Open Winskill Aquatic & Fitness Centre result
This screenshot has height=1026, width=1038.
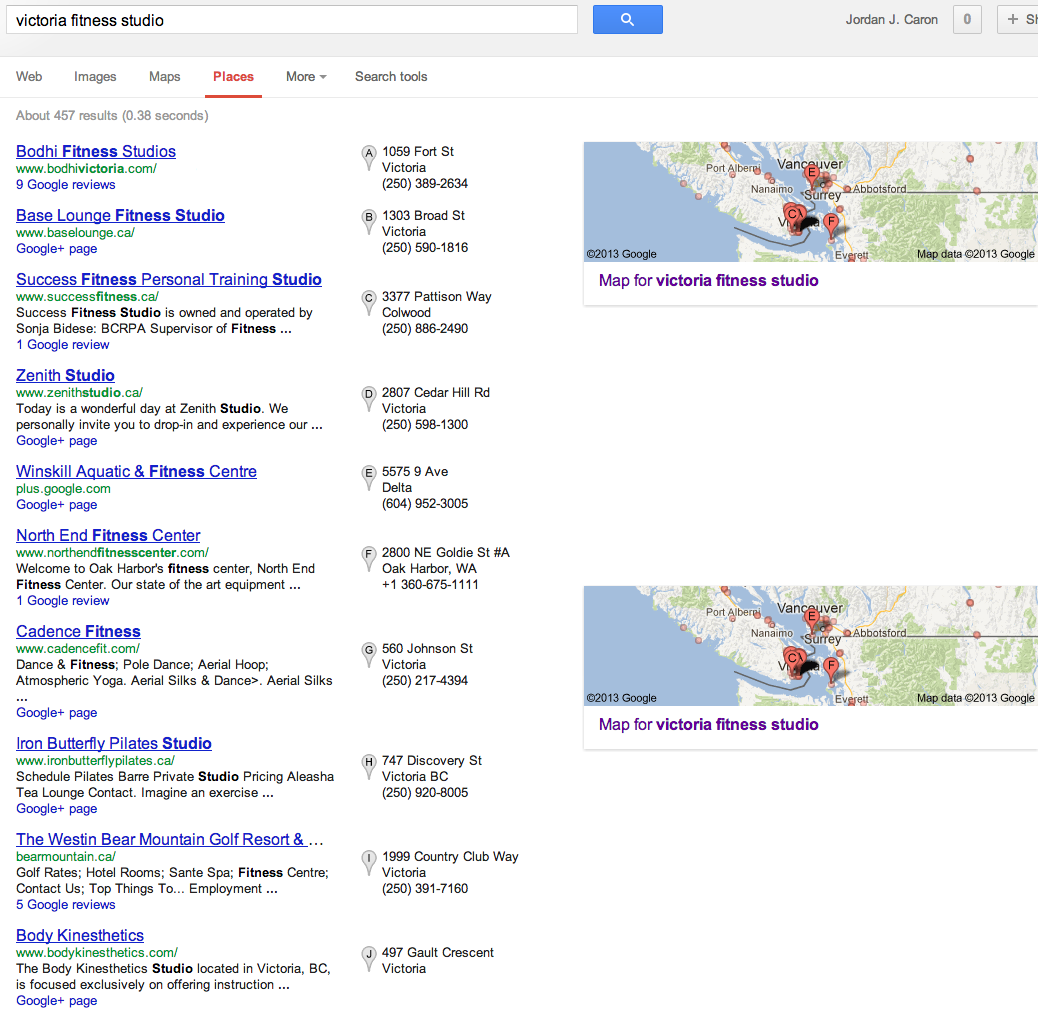pos(136,471)
